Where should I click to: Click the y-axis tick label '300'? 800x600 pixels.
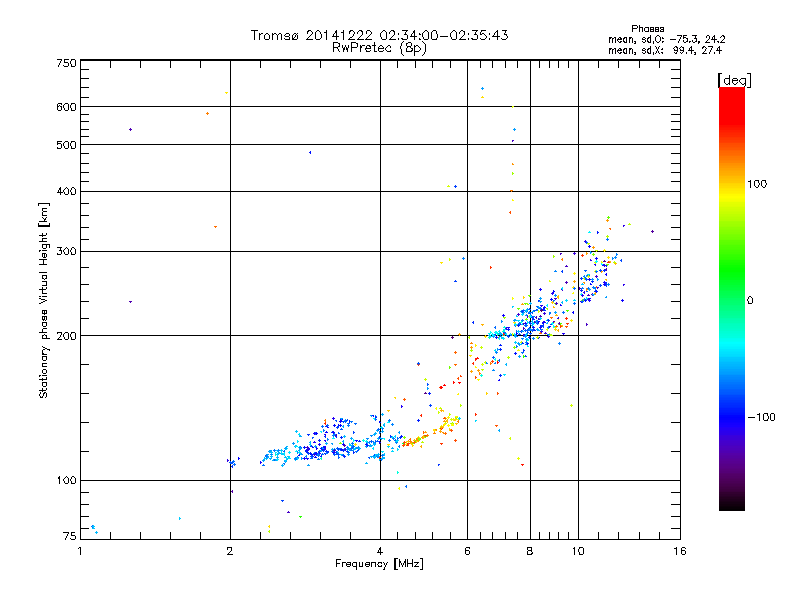click(x=66, y=251)
